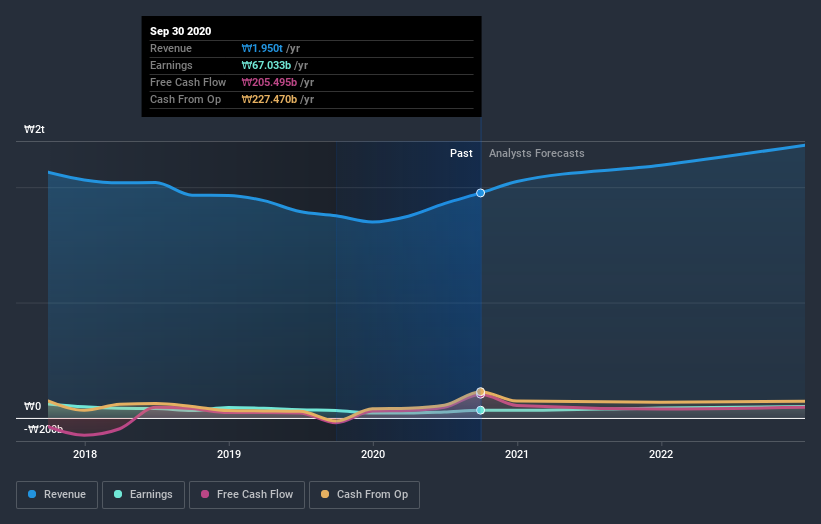This screenshot has height=524, width=821.
Task: Click the Analysts Forecasts label
Action: pos(537,153)
